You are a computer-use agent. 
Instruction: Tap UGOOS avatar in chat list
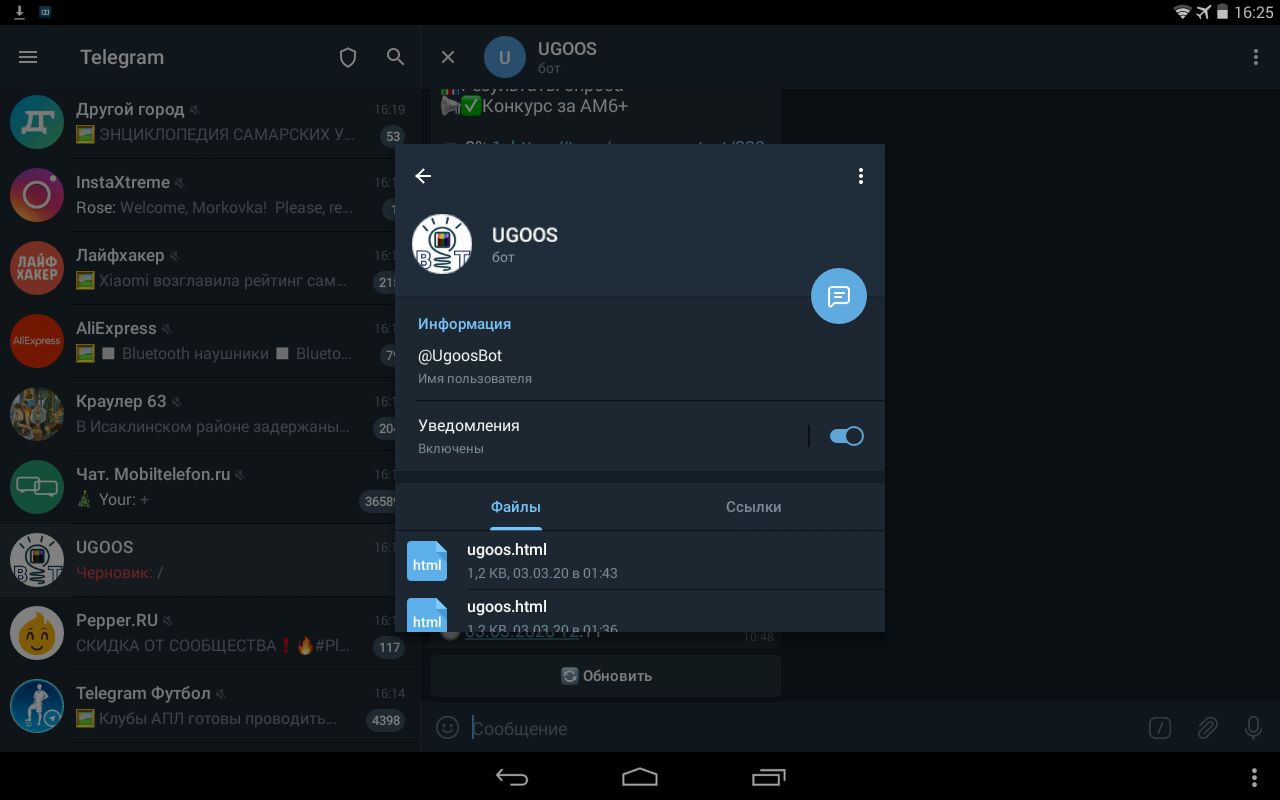pos(37,560)
